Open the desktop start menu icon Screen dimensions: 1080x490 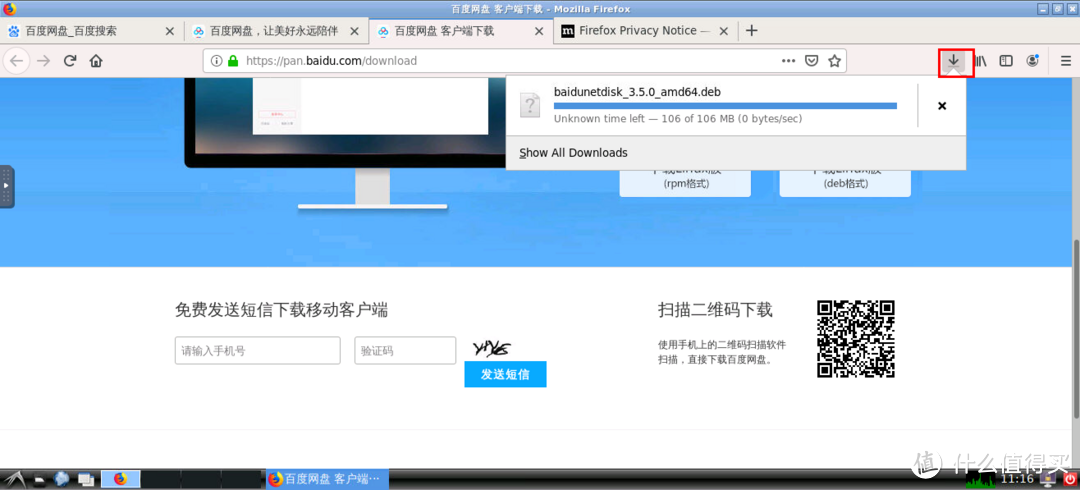(15, 479)
